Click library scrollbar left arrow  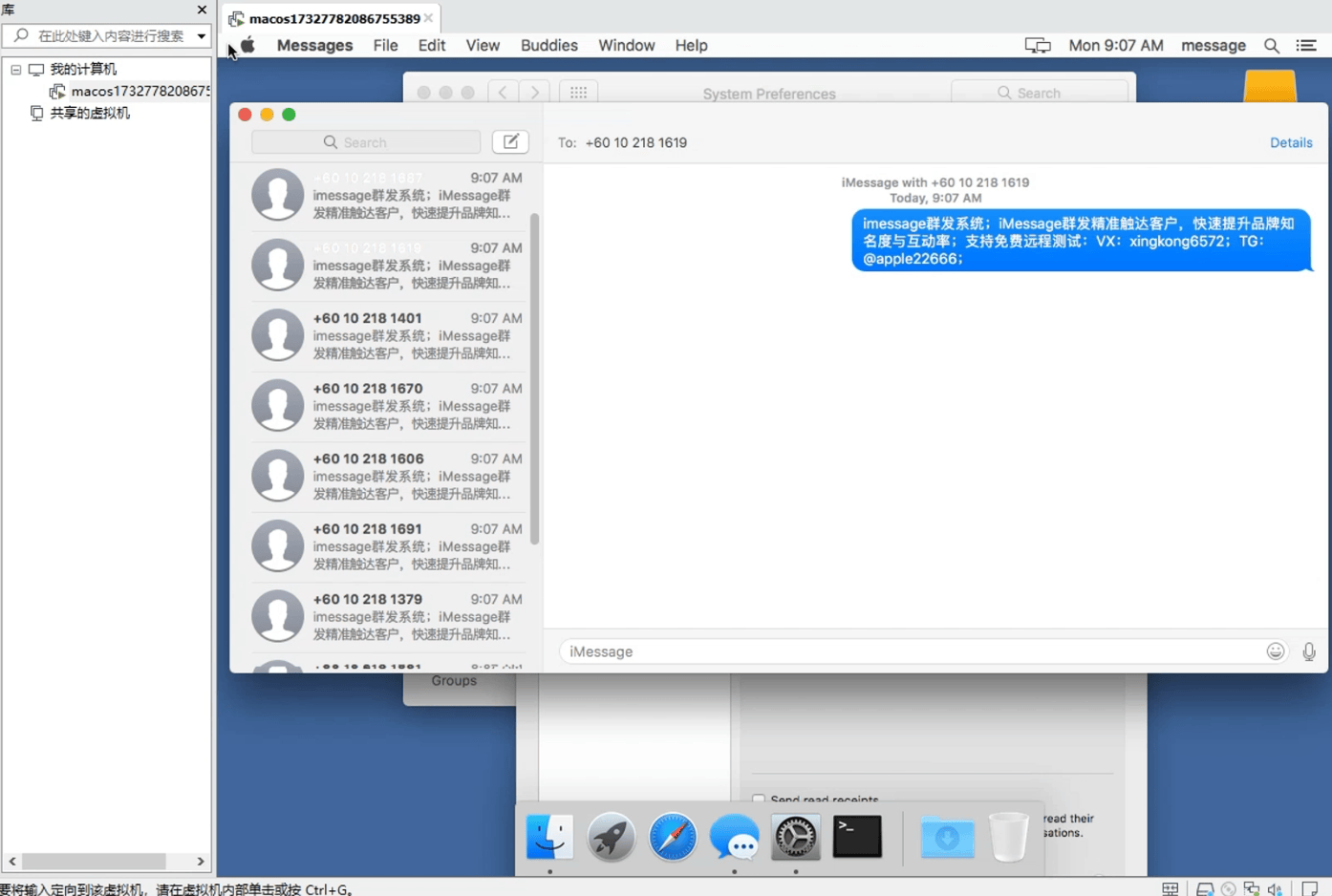click(x=12, y=861)
